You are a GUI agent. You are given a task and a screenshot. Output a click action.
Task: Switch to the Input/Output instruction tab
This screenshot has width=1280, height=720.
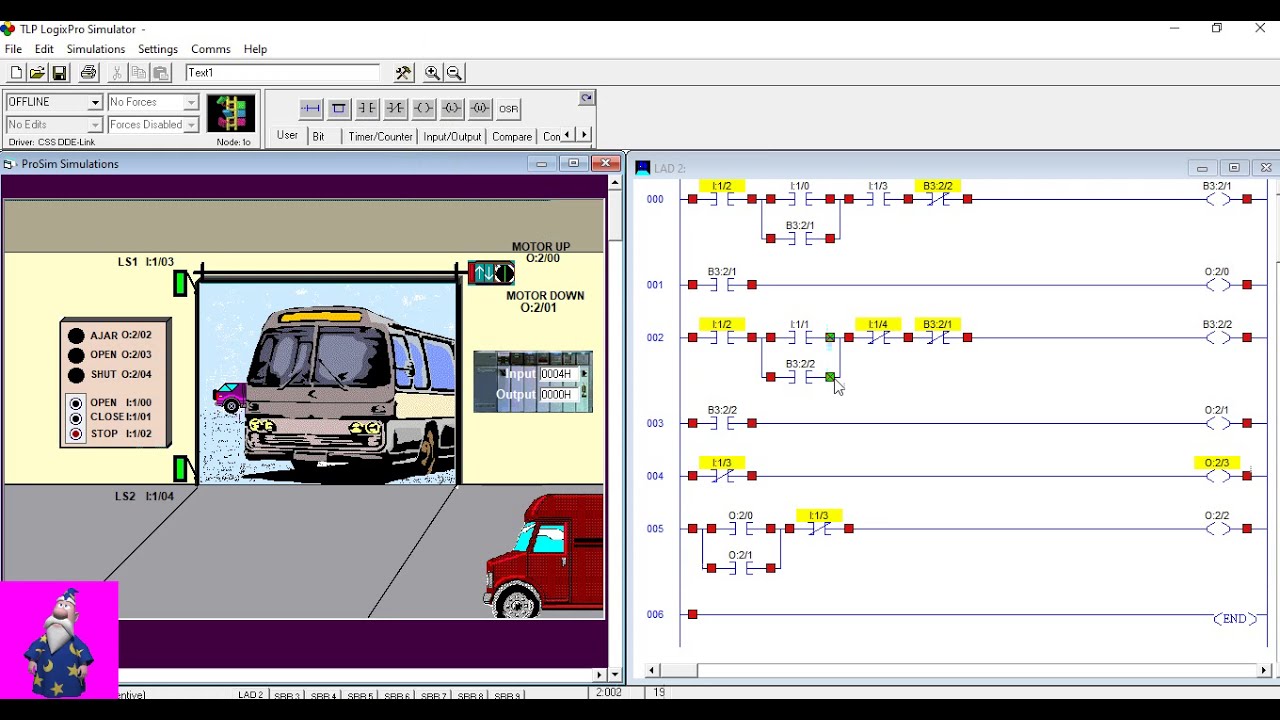(x=452, y=136)
